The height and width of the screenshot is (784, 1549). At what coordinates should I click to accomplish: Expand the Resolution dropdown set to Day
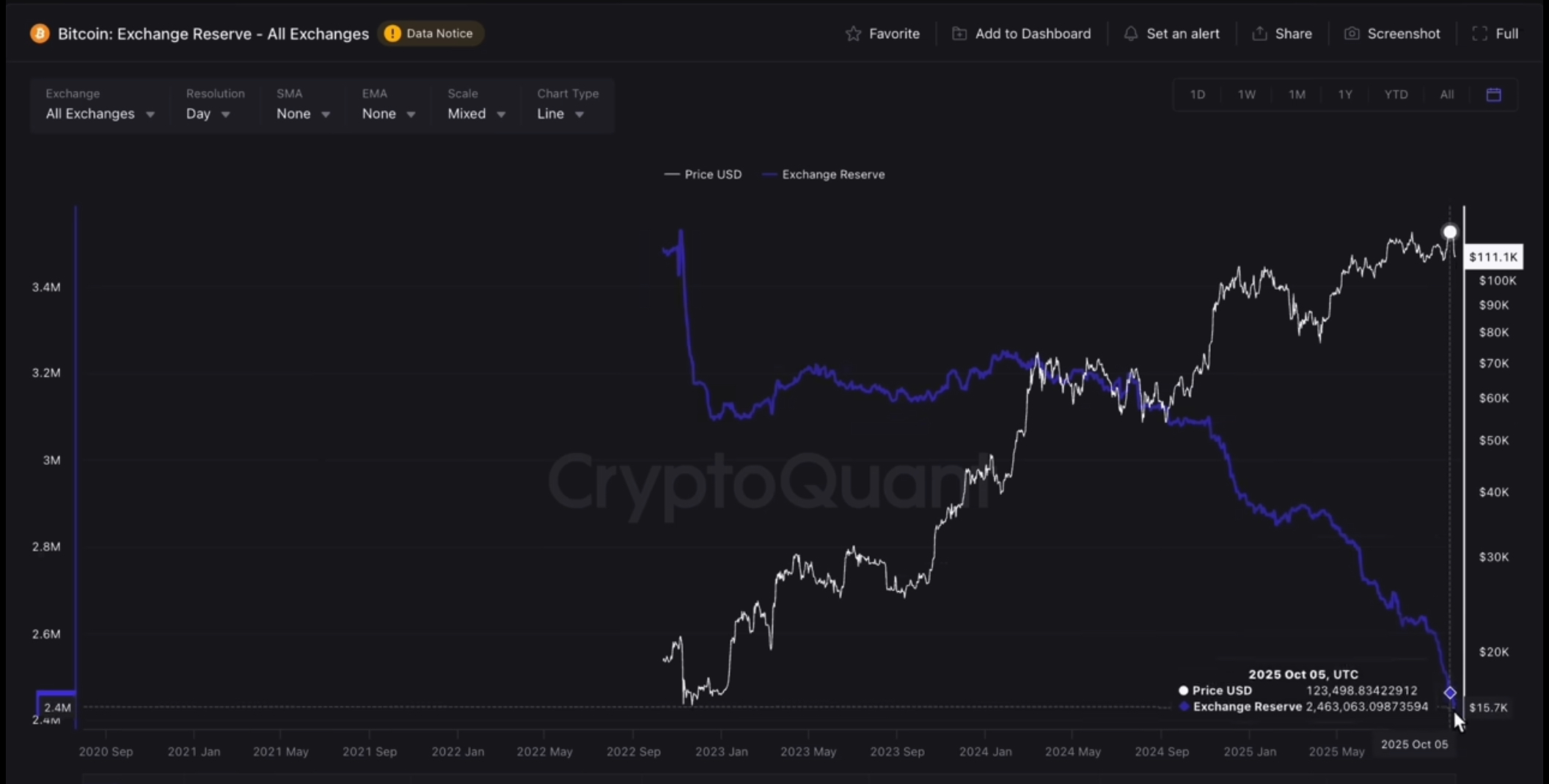(208, 114)
